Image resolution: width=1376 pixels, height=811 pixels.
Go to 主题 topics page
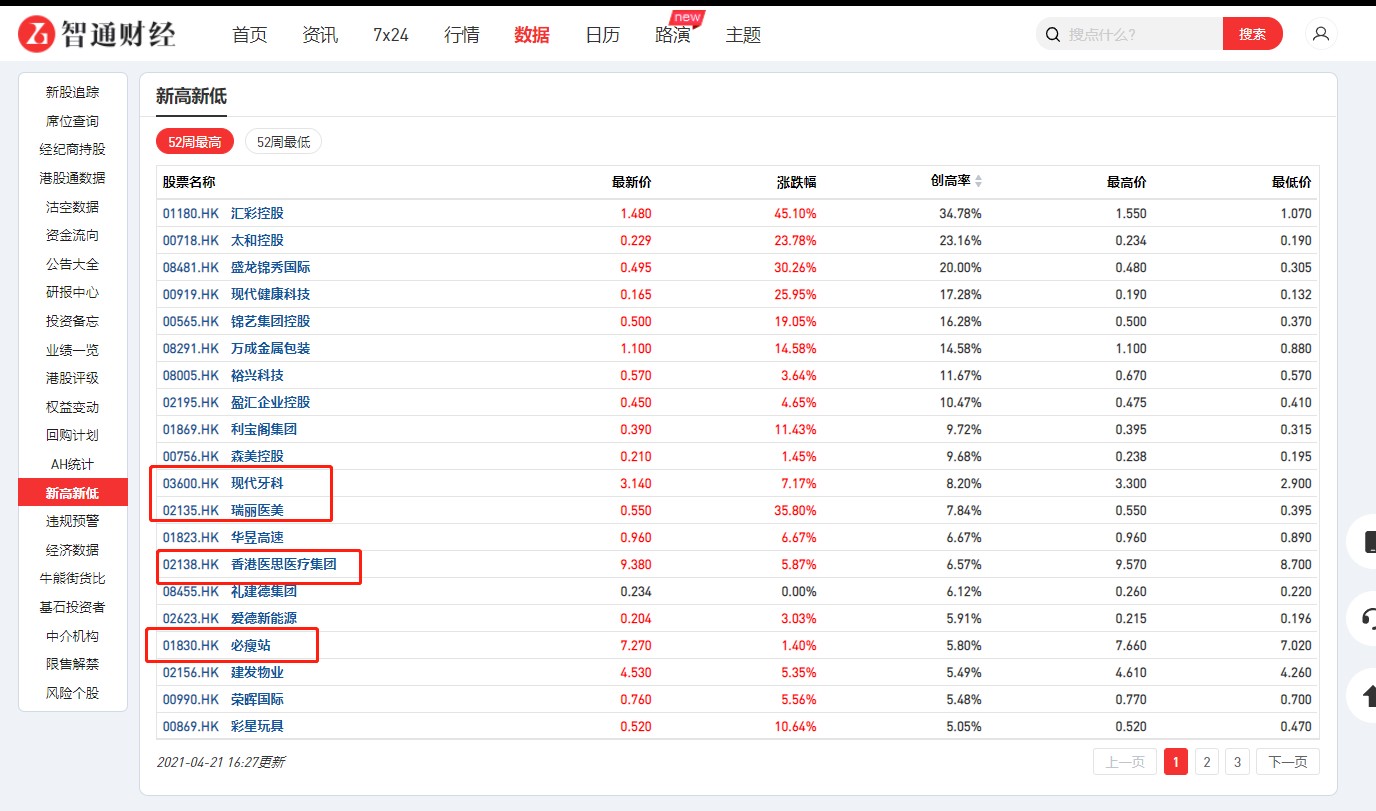pos(743,35)
